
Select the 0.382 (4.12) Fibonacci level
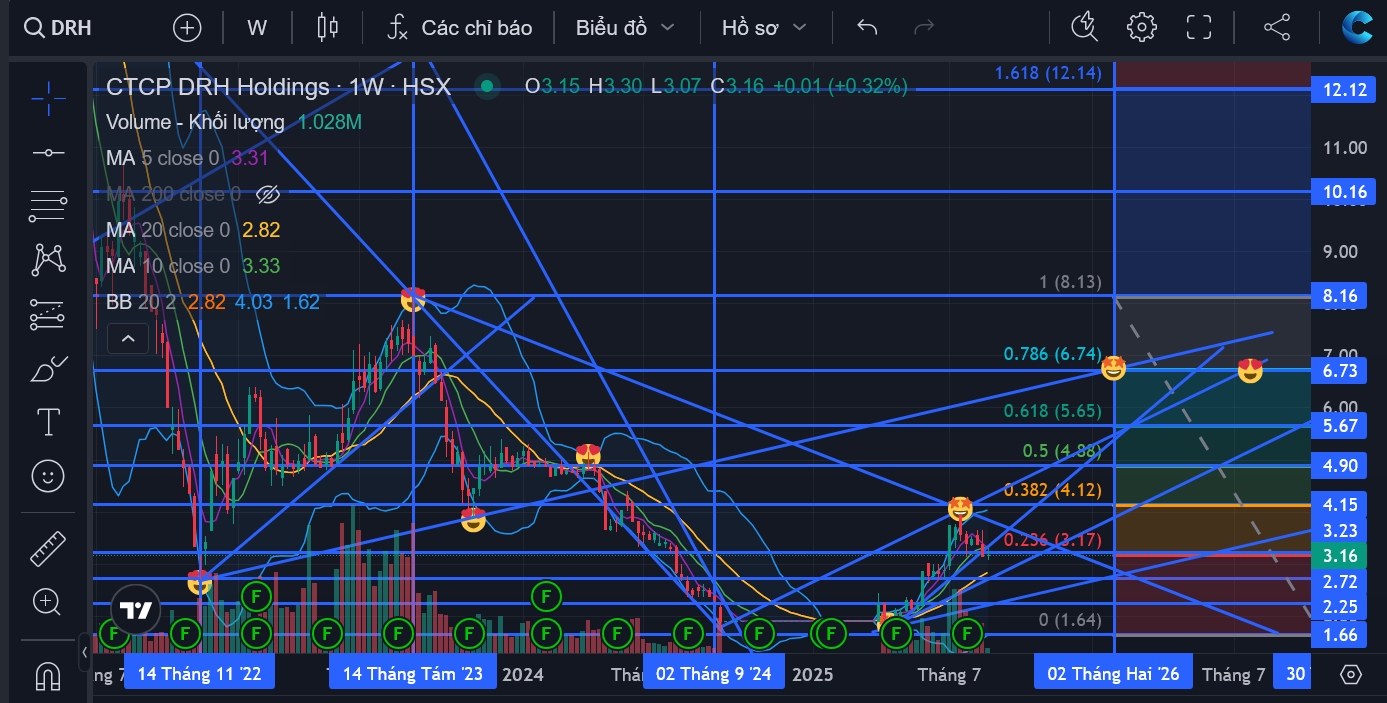coord(1052,490)
